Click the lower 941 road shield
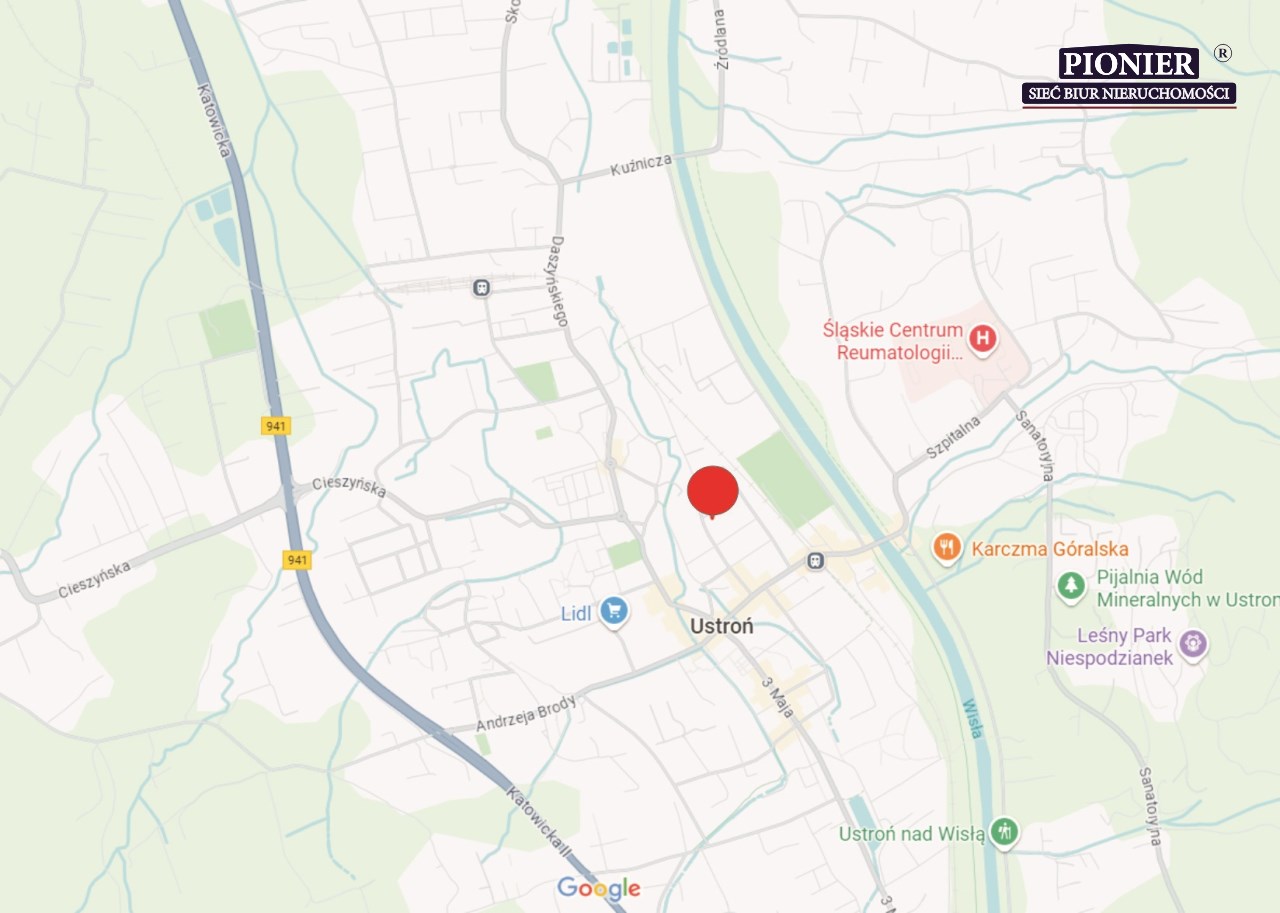The width and height of the screenshot is (1280, 913). [x=297, y=560]
